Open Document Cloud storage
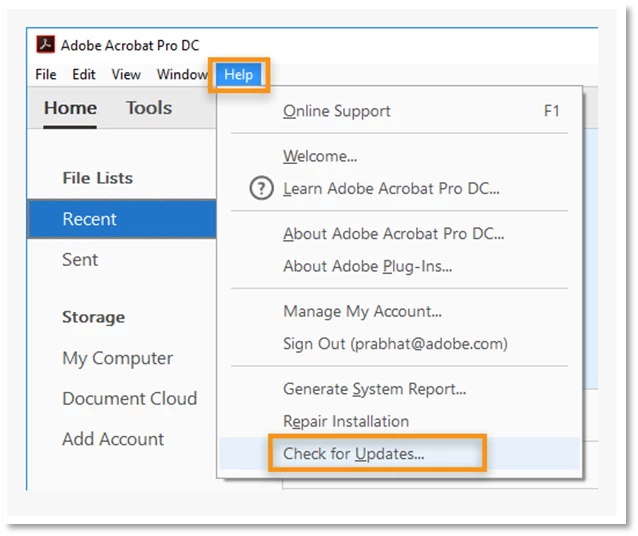 tap(130, 398)
